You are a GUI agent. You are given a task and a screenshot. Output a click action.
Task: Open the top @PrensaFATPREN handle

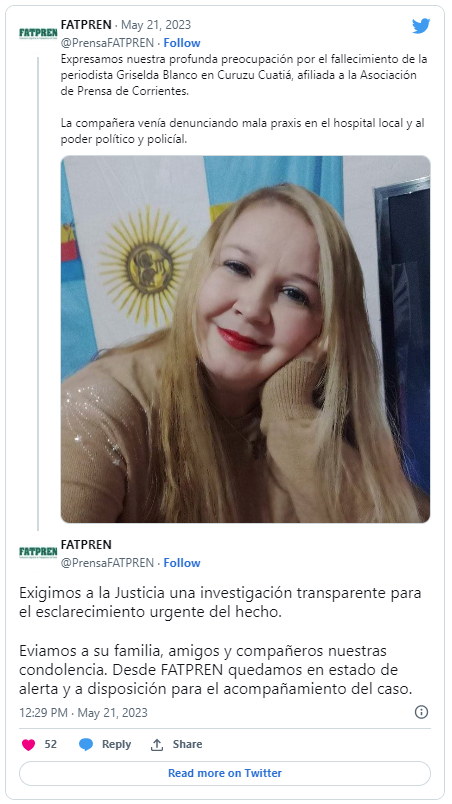(107, 43)
